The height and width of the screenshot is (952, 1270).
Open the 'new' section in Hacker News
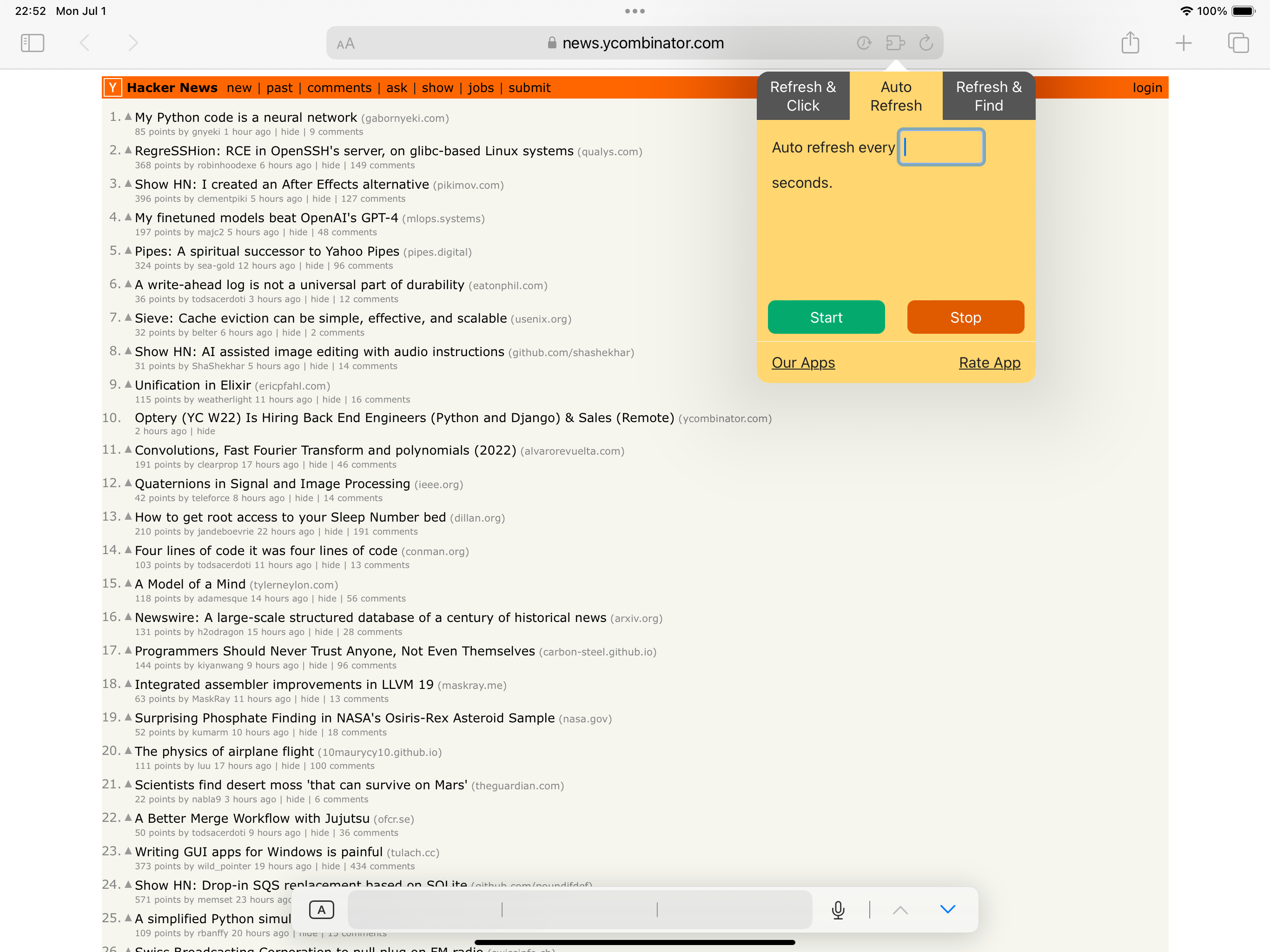pos(239,88)
